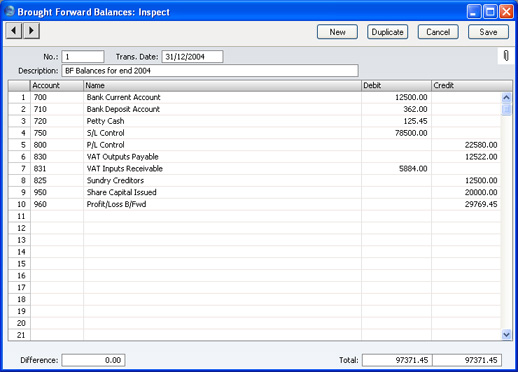The height and width of the screenshot is (372, 518).
Task: Click the Name column header
Action: [222, 86]
